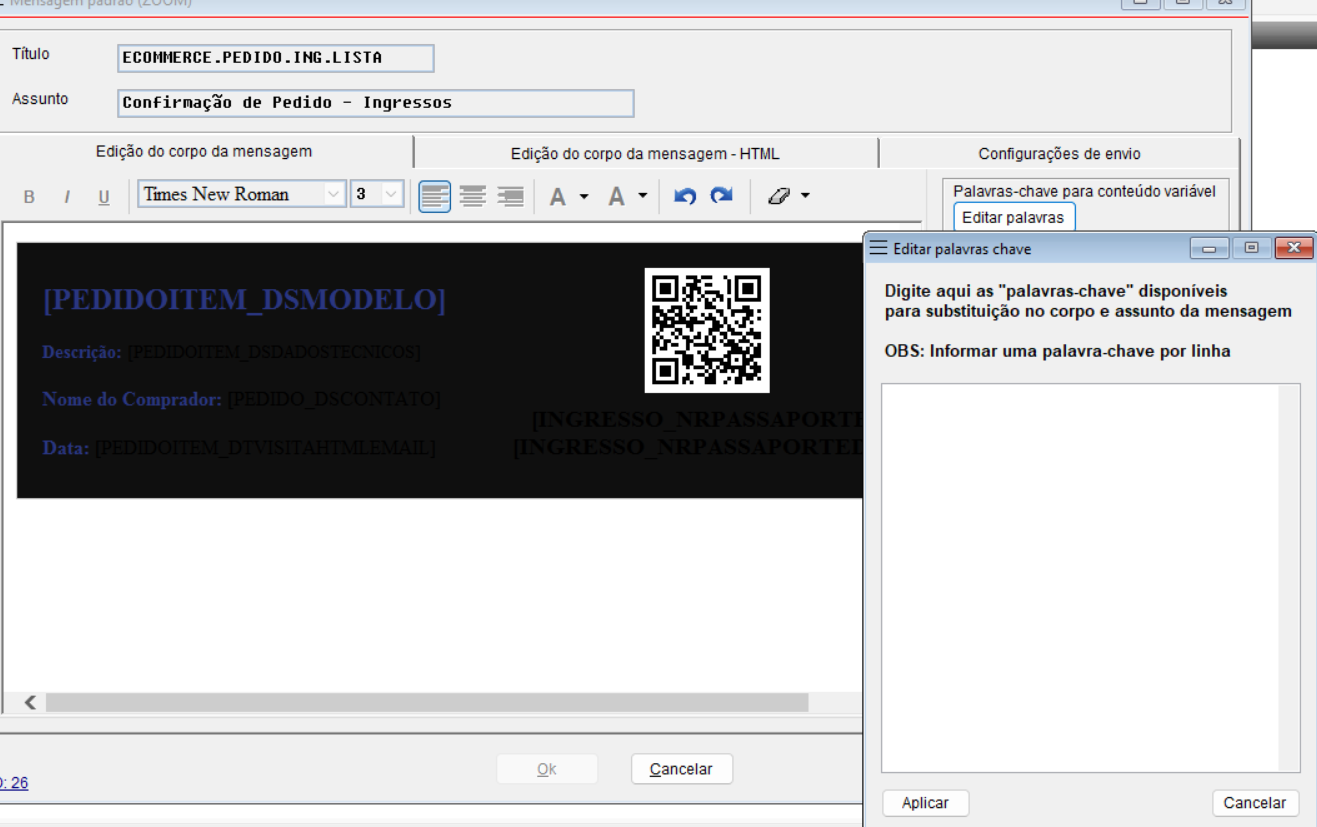Click the undo arrow icon
This screenshot has width=1317, height=827.
(684, 196)
